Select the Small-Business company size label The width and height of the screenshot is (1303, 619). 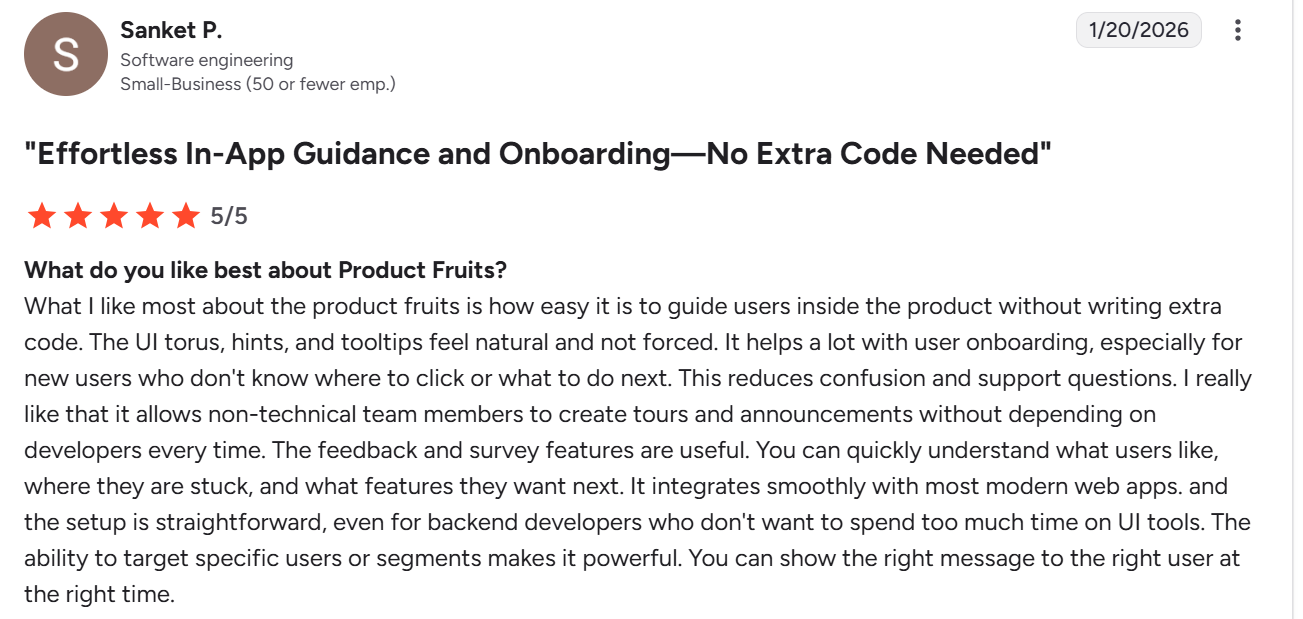[258, 84]
